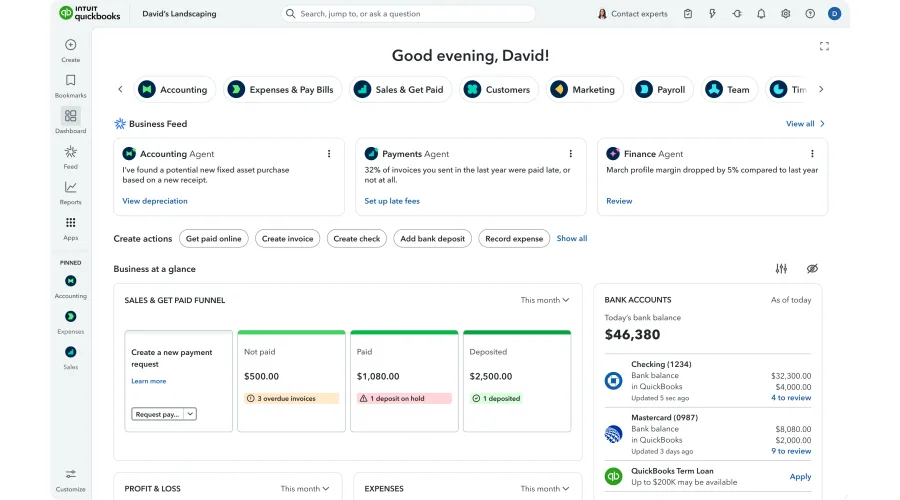The image size is (900, 500).
Task: Open 9 to review for Mastercard
Action: pyautogui.click(x=791, y=451)
